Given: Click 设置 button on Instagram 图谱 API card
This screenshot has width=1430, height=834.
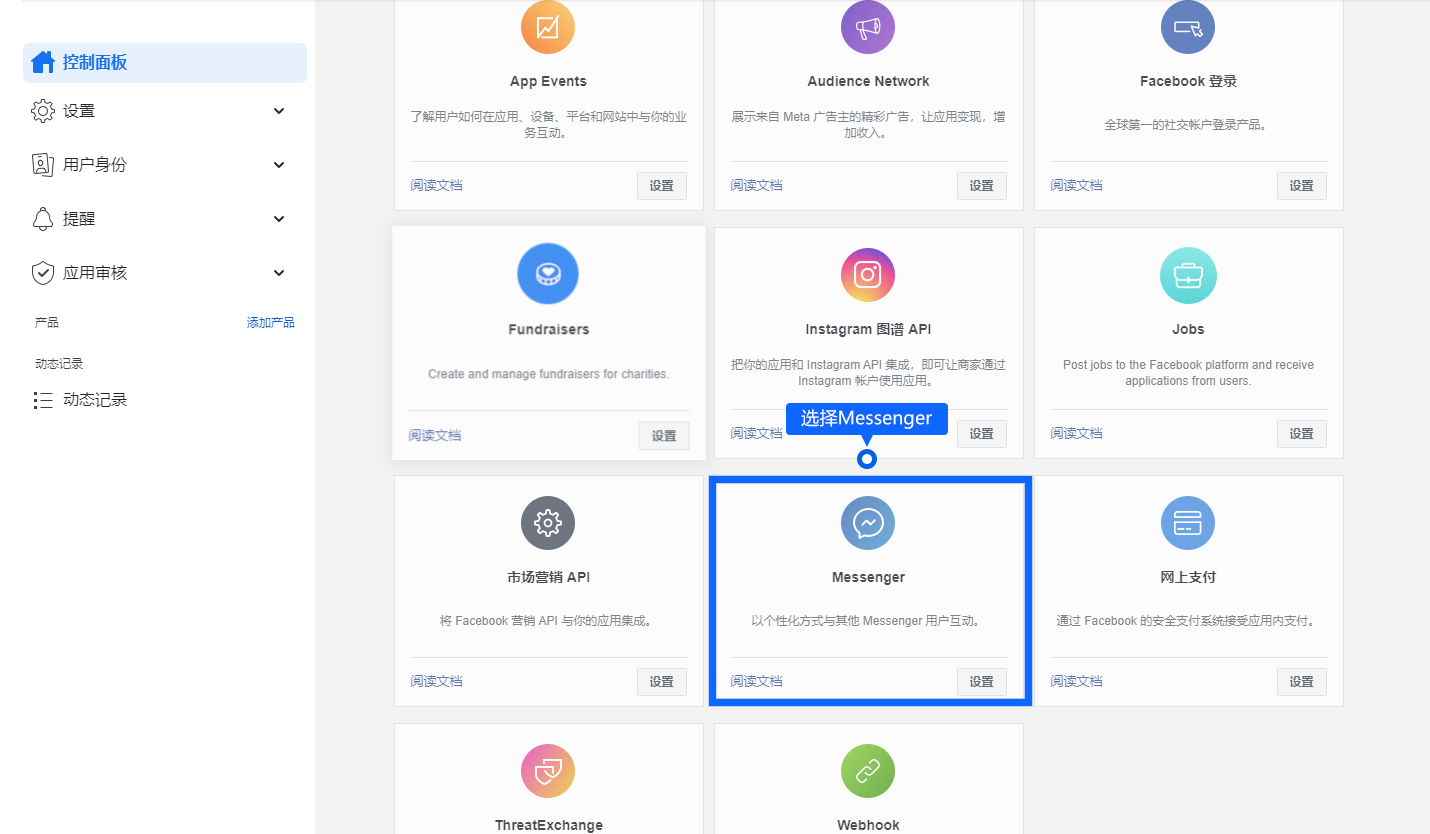Looking at the screenshot, I should pos(982,434).
